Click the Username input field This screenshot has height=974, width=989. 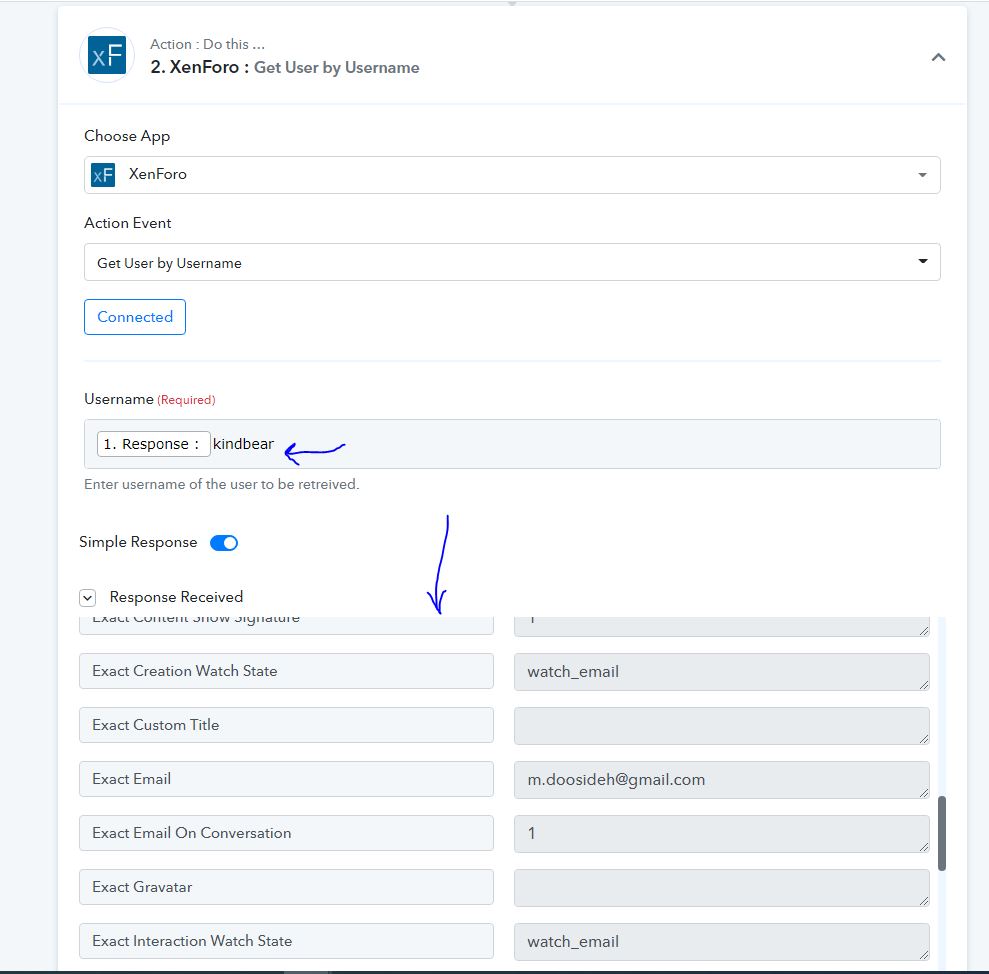point(512,444)
